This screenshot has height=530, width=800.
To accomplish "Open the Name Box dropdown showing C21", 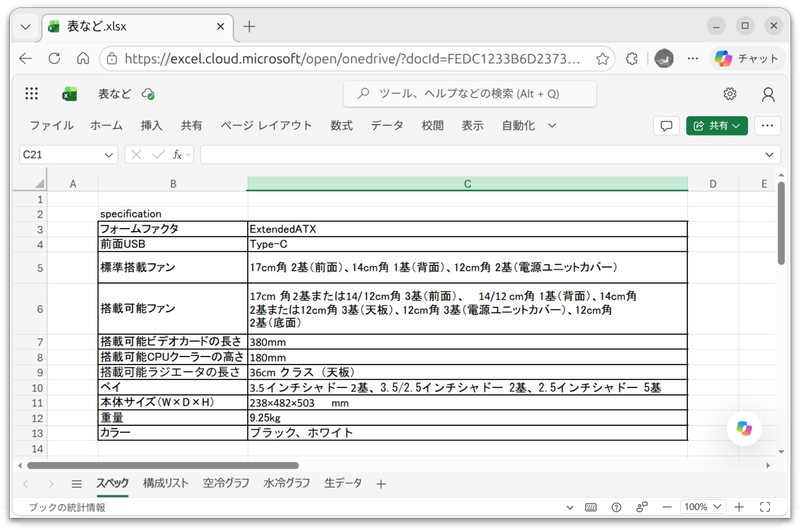I will pos(109,155).
